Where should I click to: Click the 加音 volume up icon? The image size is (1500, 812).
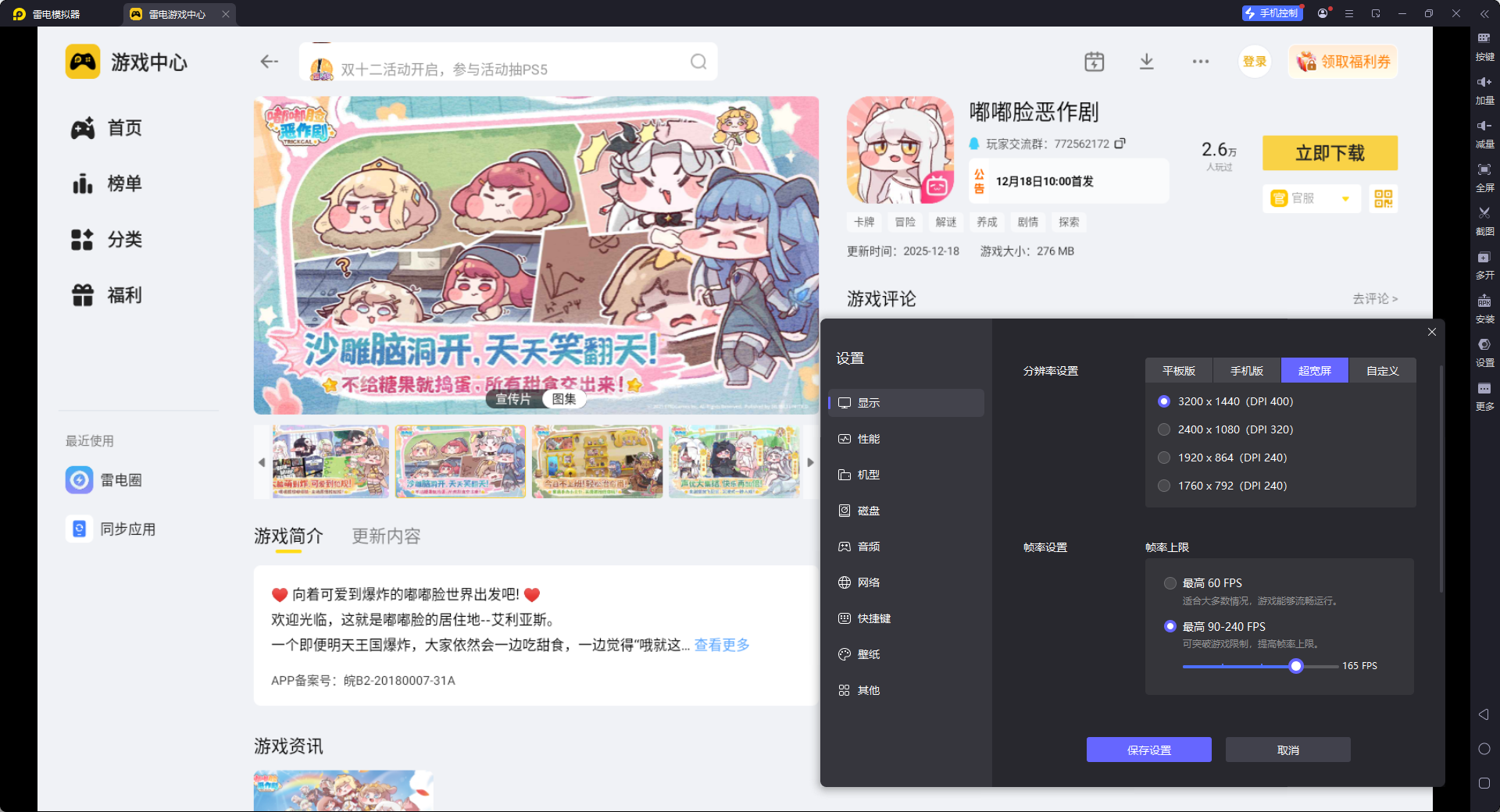(1484, 89)
